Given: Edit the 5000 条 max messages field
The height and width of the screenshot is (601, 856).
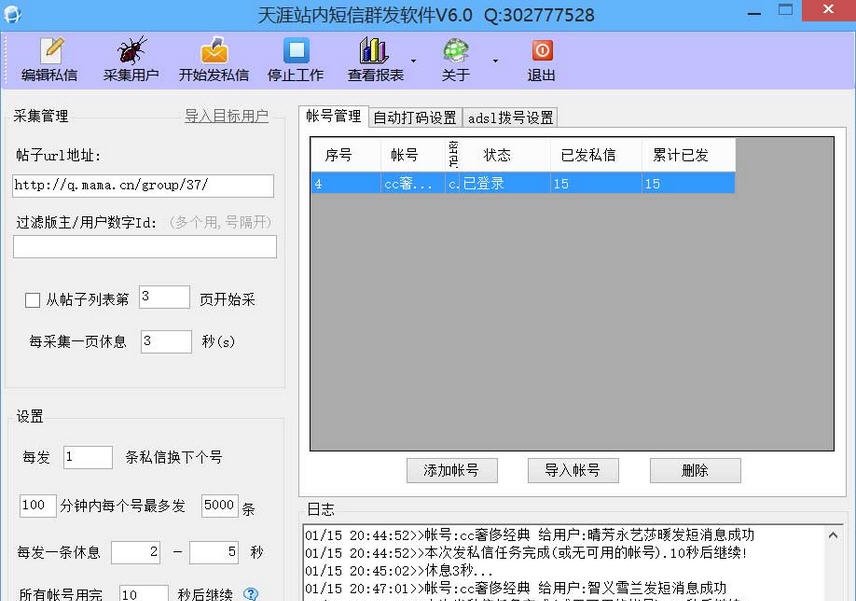Looking at the screenshot, I should (x=220, y=505).
